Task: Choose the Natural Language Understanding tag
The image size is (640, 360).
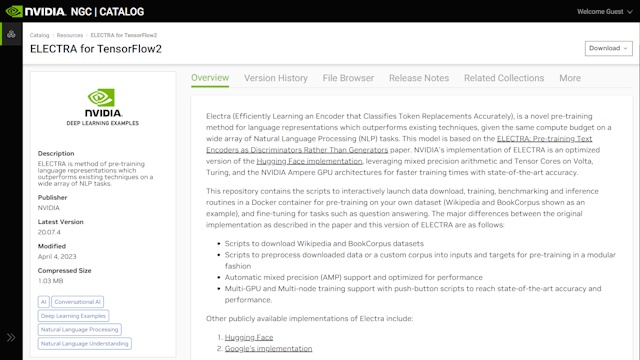Action: click(84, 343)
